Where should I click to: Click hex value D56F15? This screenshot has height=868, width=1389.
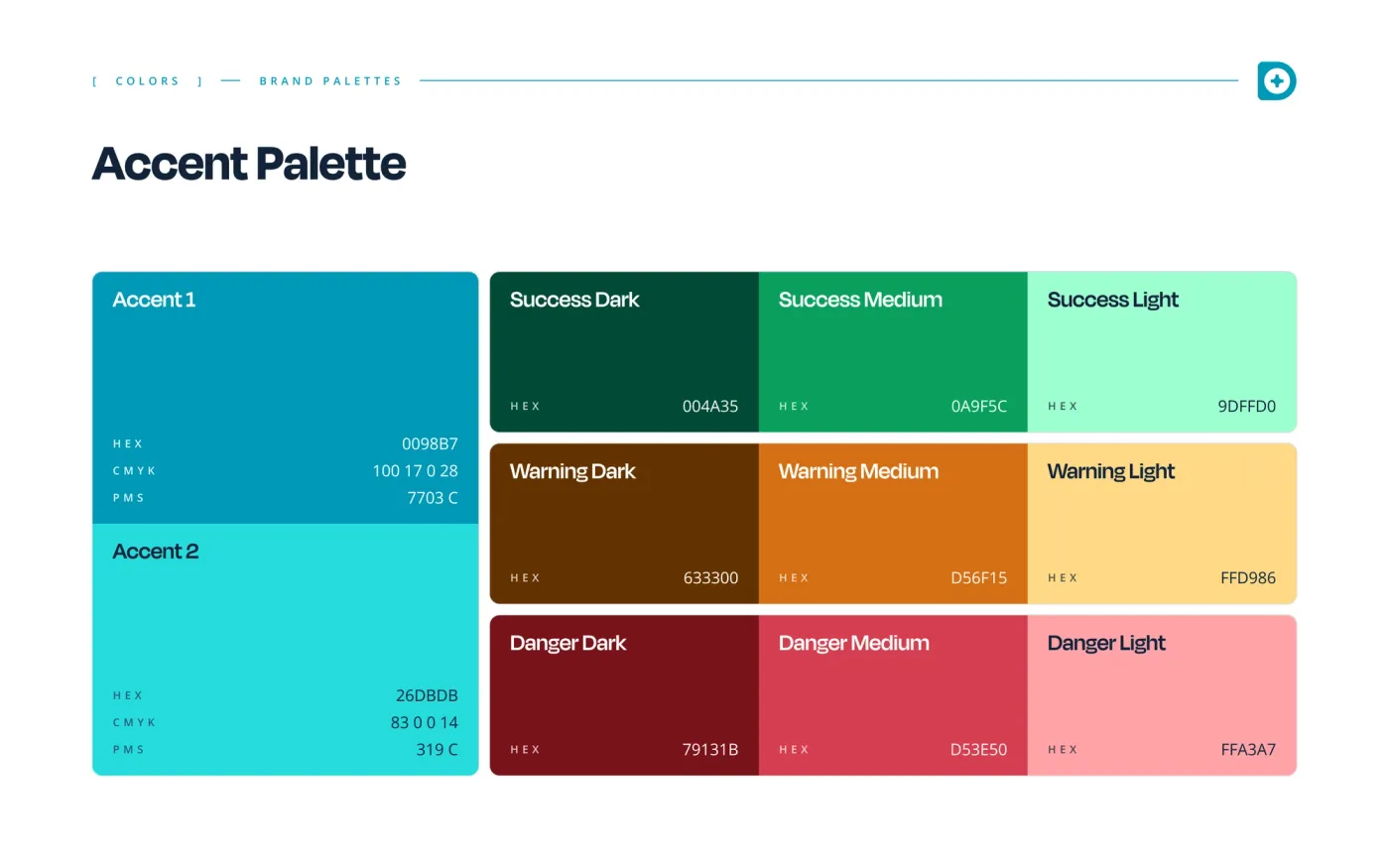tap(979, 577)
